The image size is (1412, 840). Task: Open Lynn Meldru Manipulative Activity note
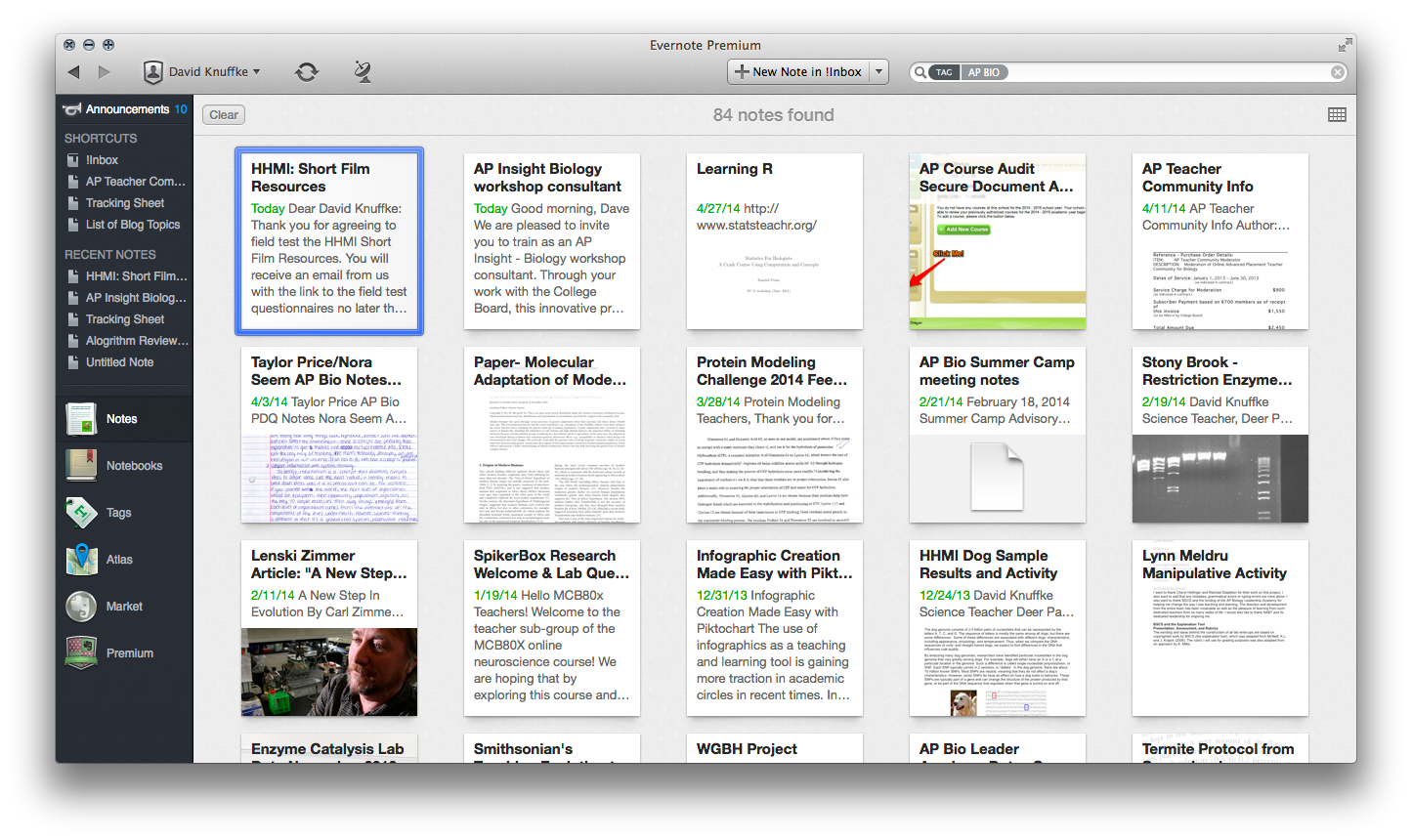click(x=1220, y=628)
